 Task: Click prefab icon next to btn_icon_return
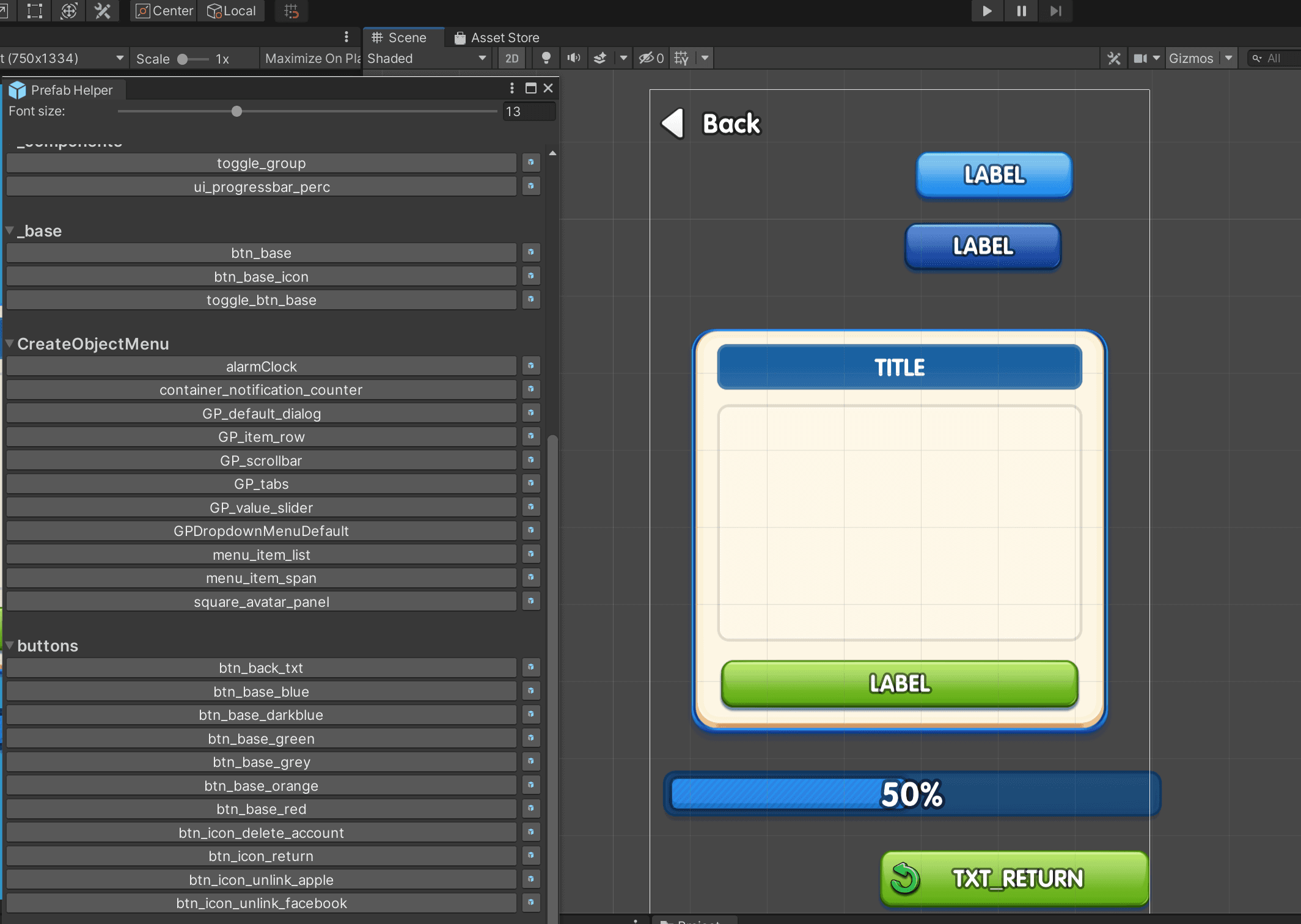point(531,856)
